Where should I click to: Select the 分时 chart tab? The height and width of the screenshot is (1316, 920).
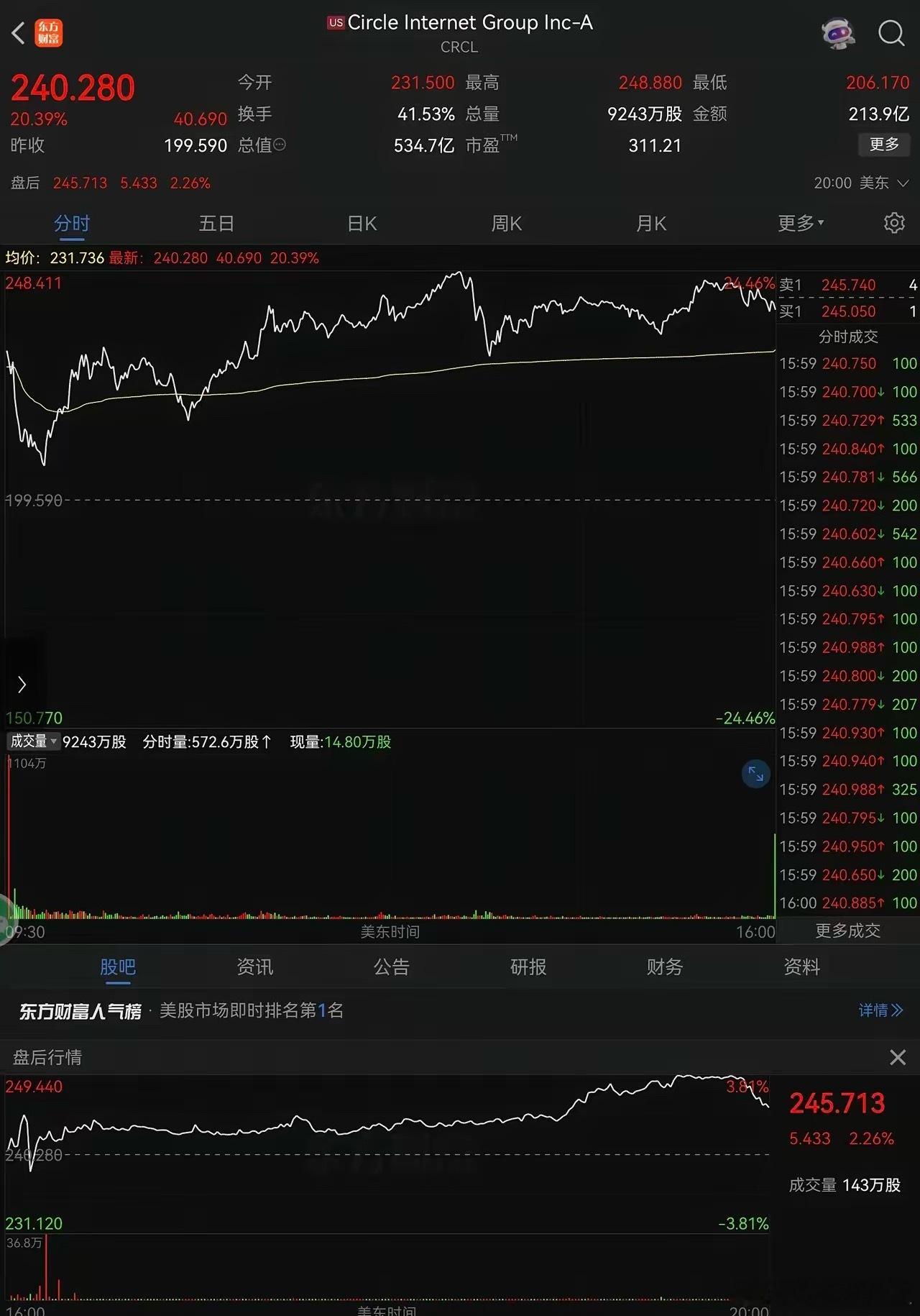coord(72,224)
